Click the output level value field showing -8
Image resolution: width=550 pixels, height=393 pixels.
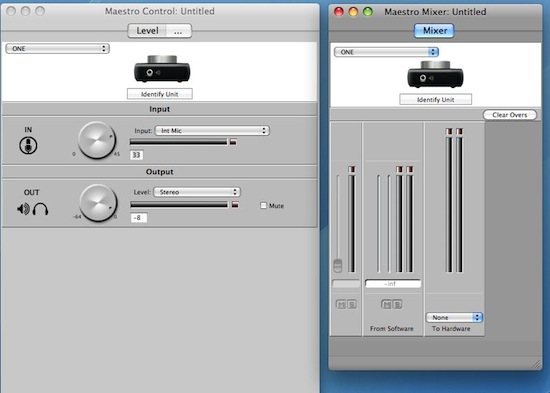click(x=139, y=218)
